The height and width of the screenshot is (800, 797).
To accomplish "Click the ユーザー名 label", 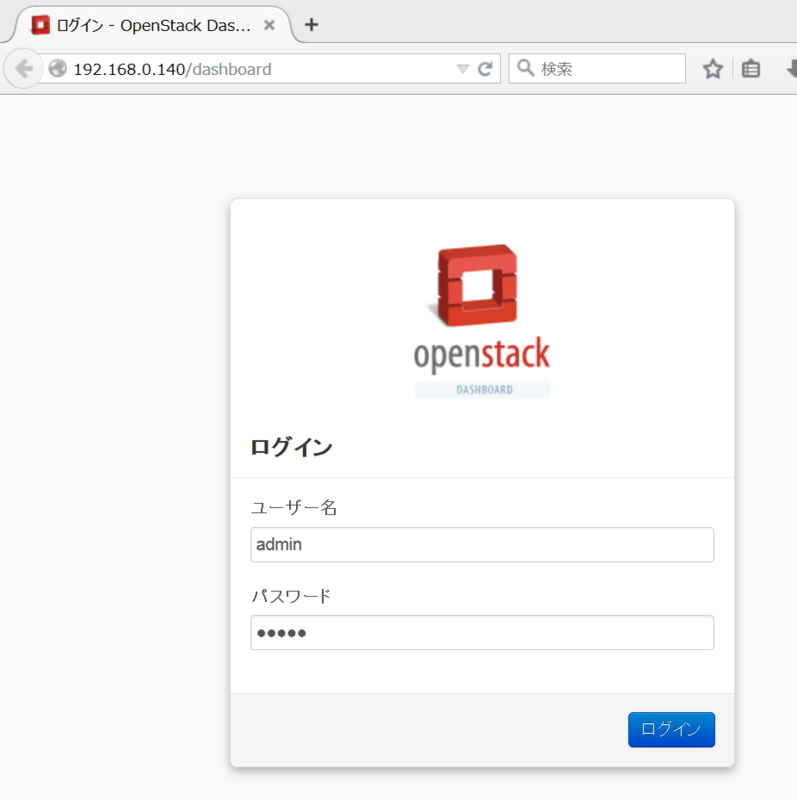I will tap(294, 507).
